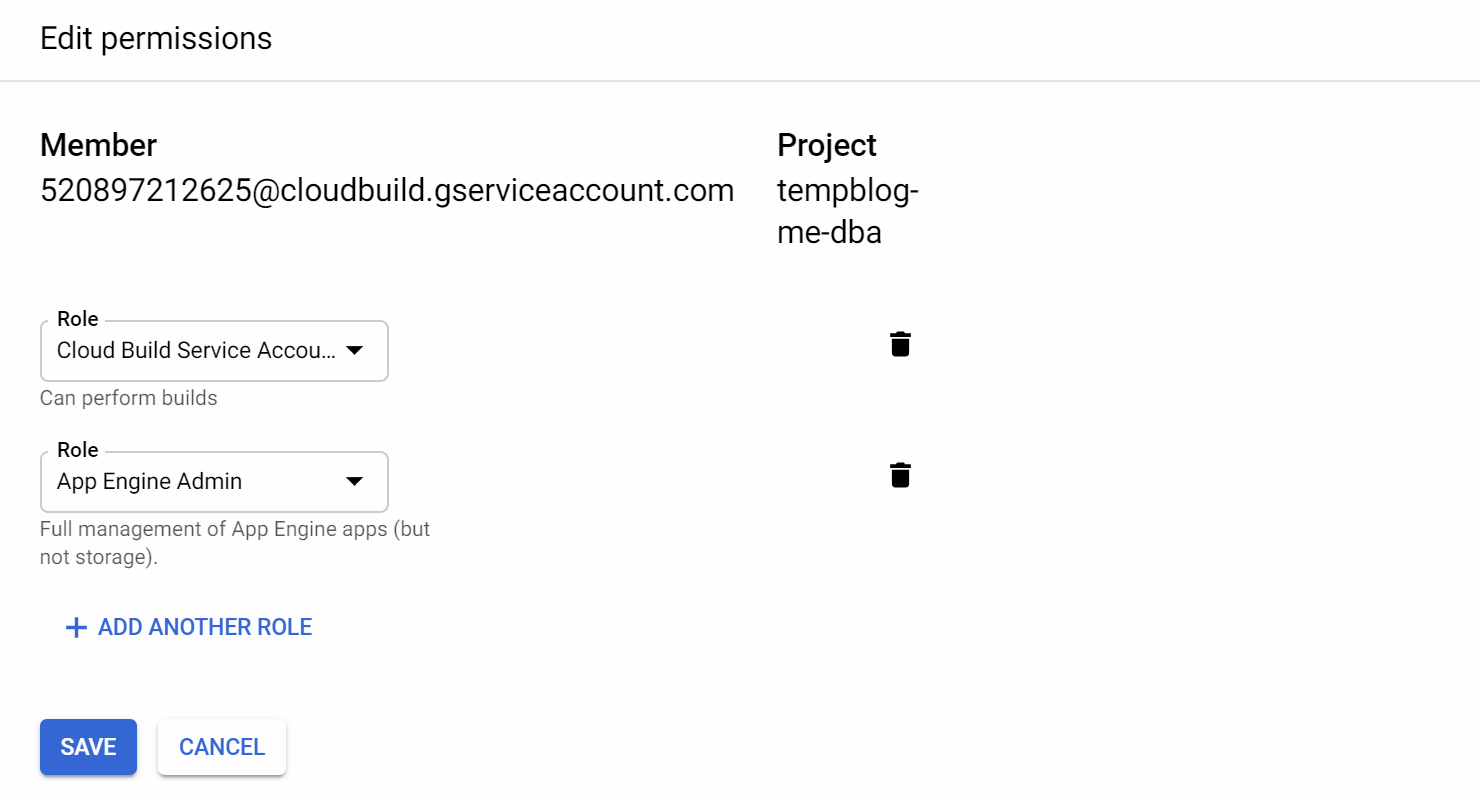Screen dimensions: 1480x794
Task: Save the permission changes
Action: click(x=88, y=747)
